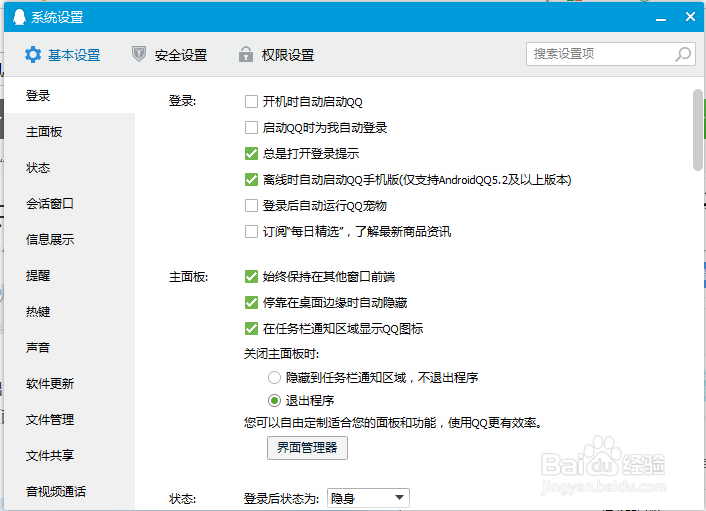The height and width of the screenshot is (511, 706).
Task: Minimize the 系统设置 window
Action: tap(661, 18)
